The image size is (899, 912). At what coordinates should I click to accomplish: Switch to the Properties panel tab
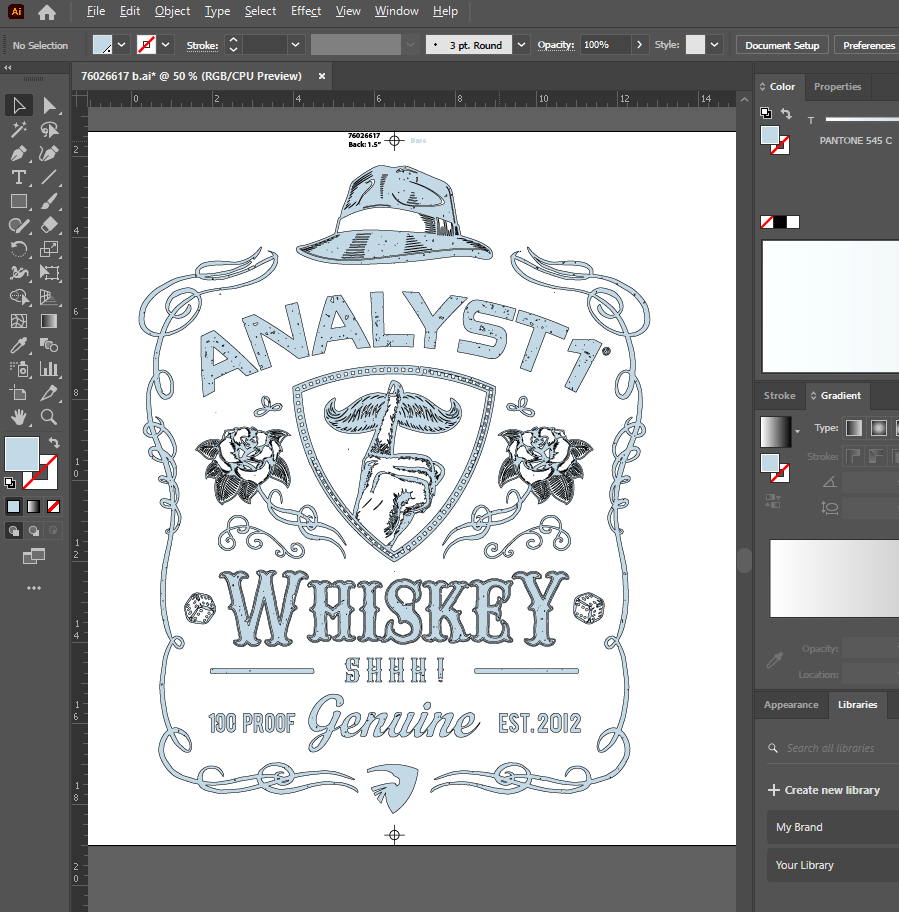[837, 87]
